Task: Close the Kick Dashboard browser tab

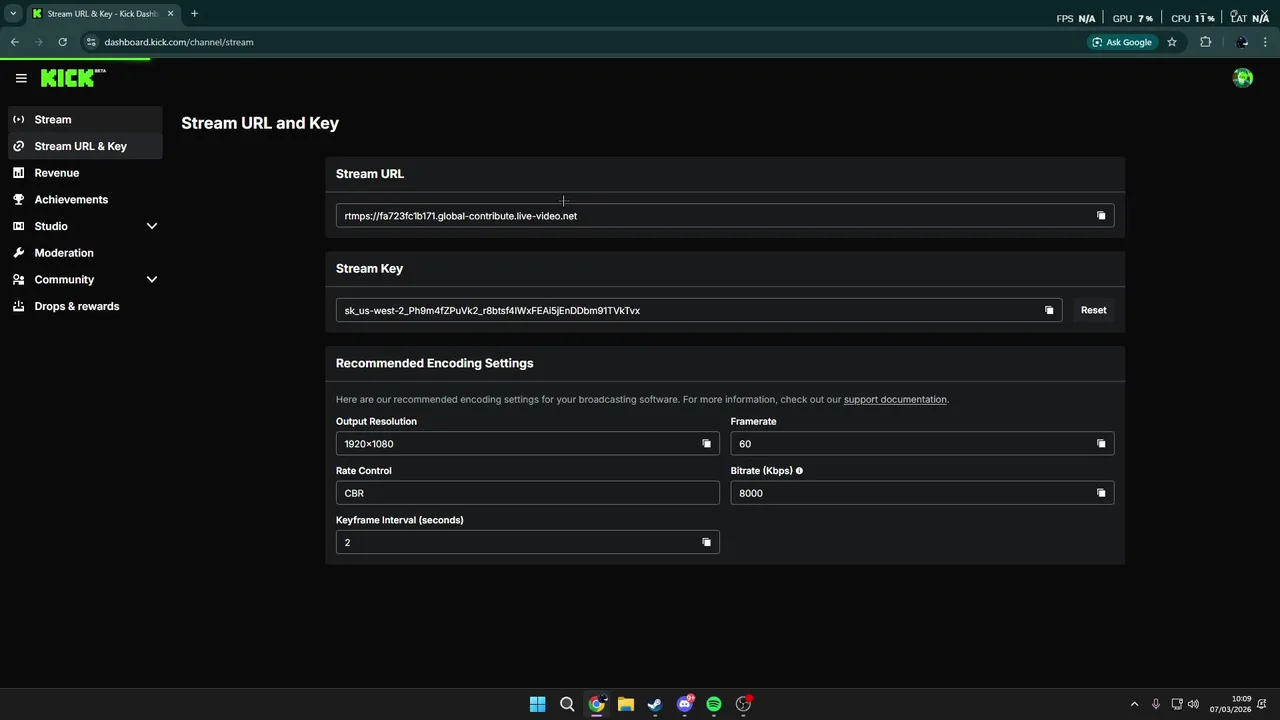Action: pyautogui.click(x=169, y=14)
